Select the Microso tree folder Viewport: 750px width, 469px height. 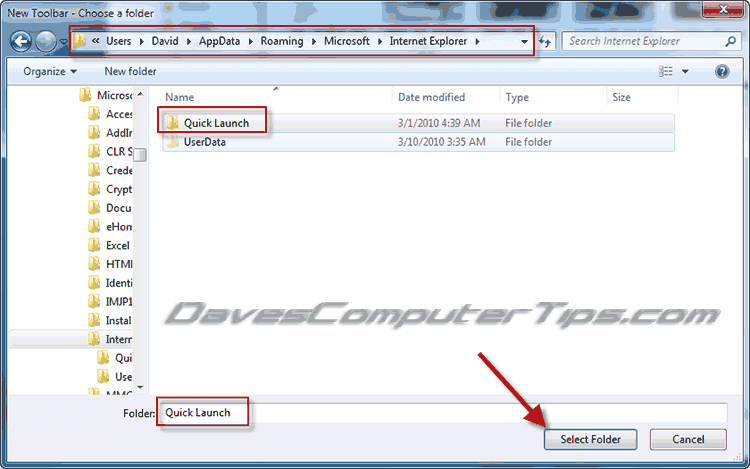106,95
